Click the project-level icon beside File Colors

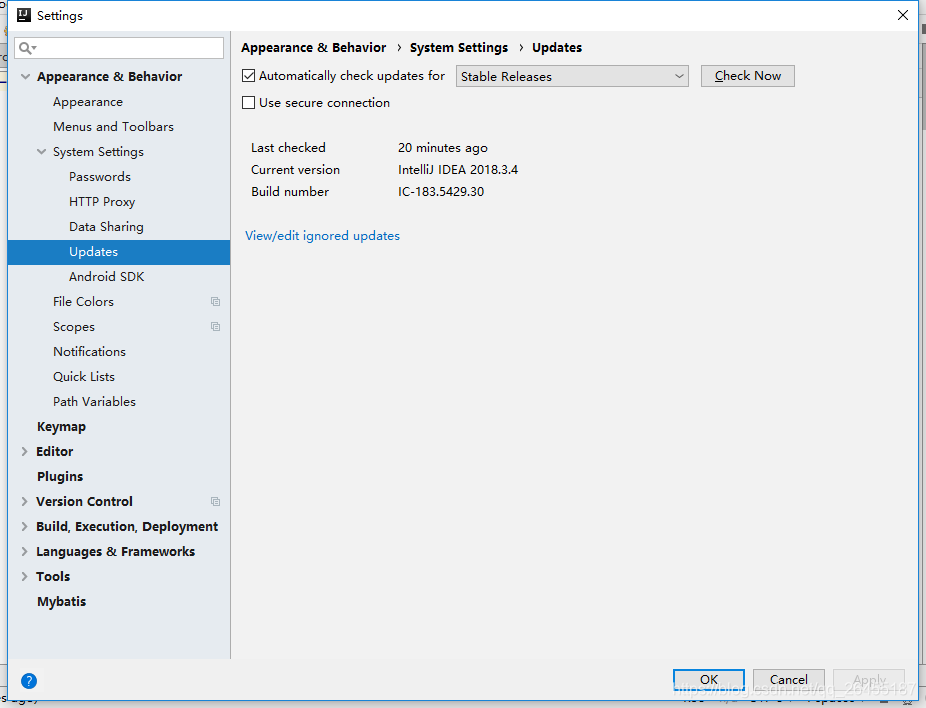tap(216, 302)
